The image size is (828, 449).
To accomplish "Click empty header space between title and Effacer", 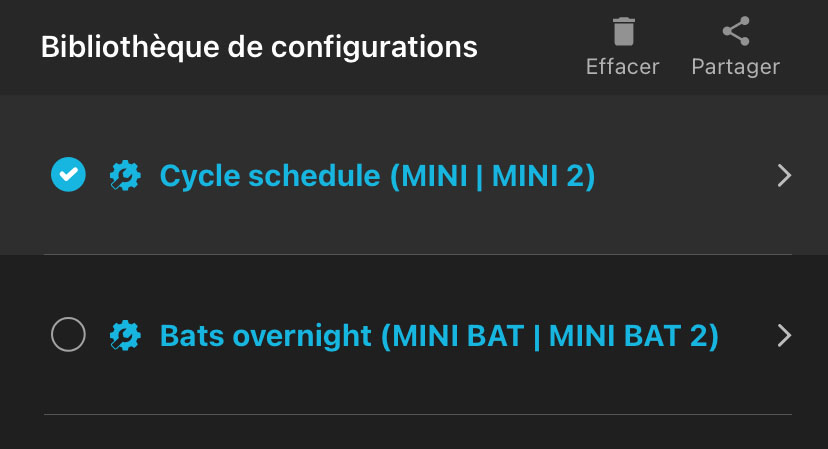I will point(530,47).
